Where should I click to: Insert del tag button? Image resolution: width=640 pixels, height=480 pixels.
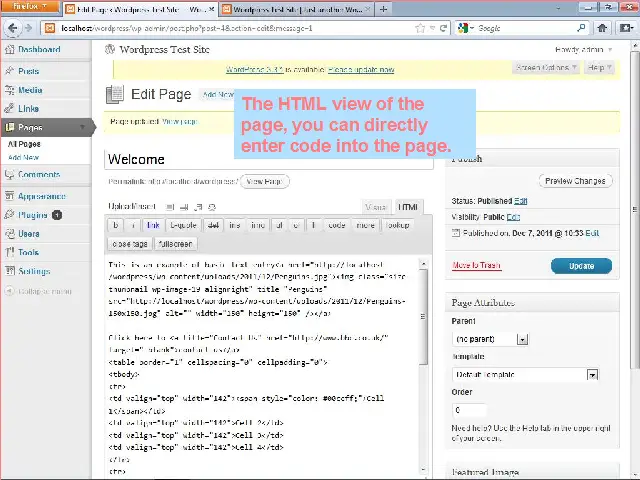pyautogui.click(x=213, y=225)
